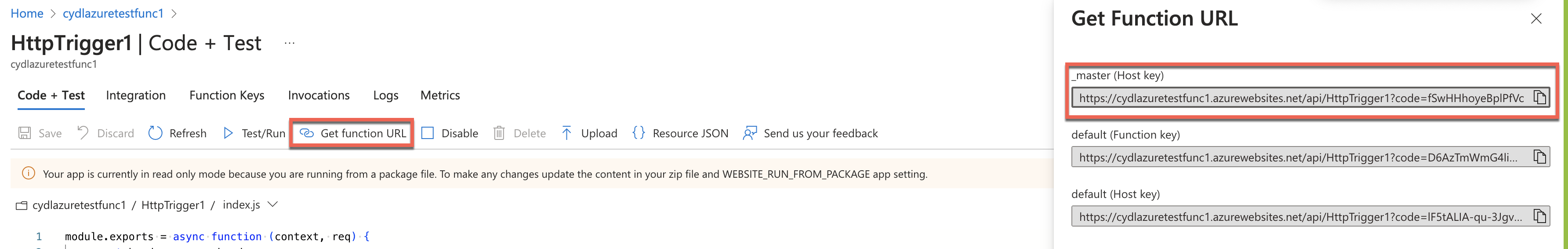Toggle the Disable checkbox

tap(427, 133)
